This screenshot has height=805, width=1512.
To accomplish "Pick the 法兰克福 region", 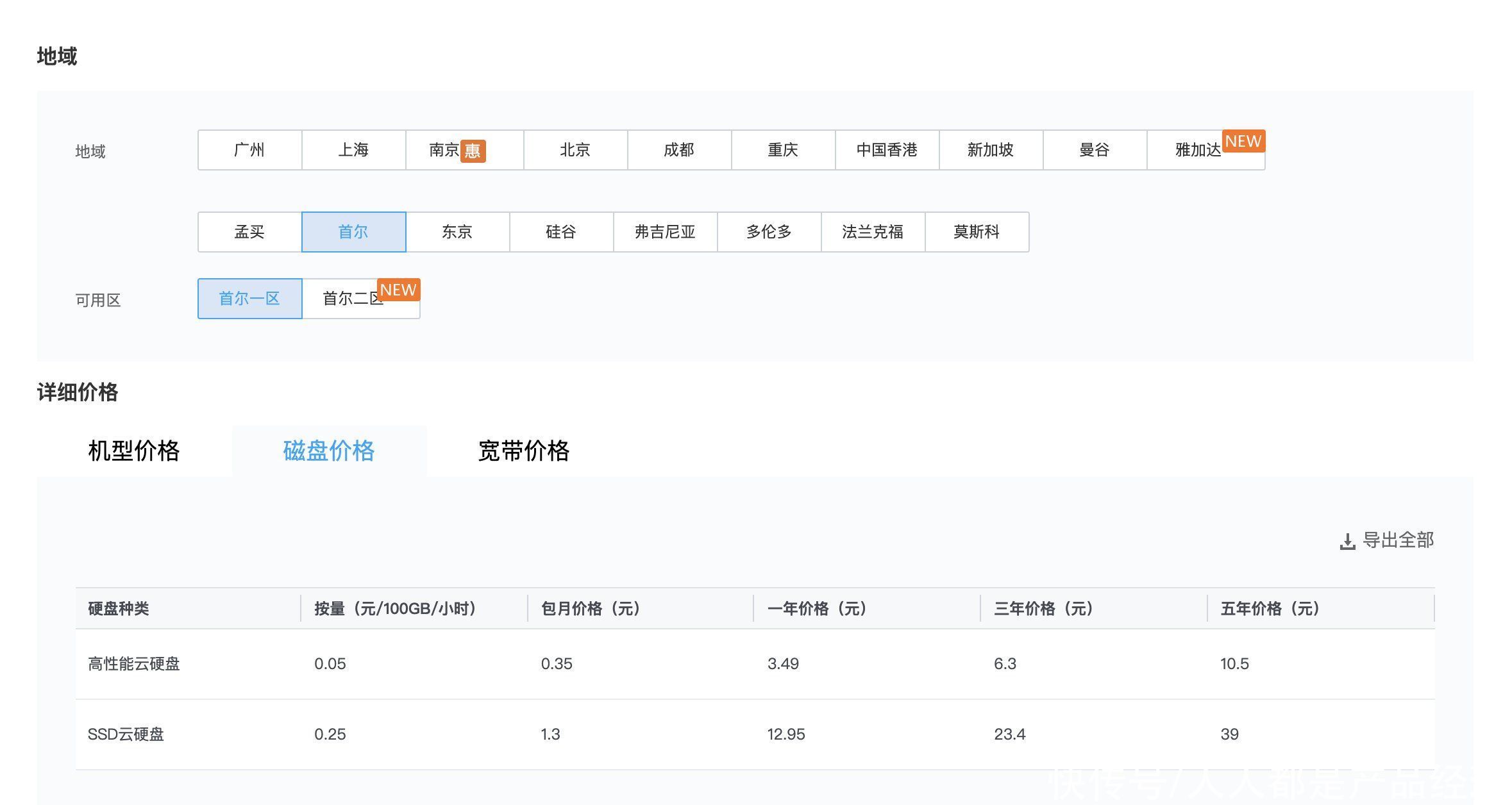I will click(x=873, y=232).
